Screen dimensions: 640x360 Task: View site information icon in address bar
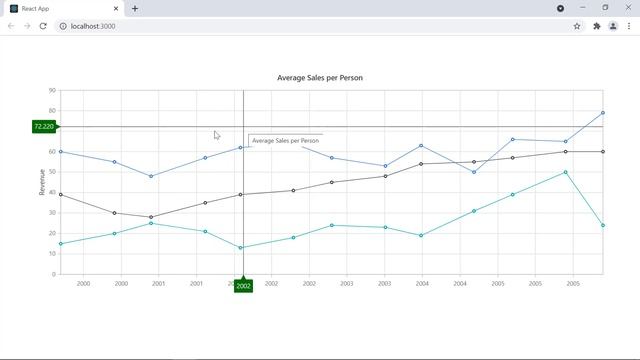(x=63, y=26)
